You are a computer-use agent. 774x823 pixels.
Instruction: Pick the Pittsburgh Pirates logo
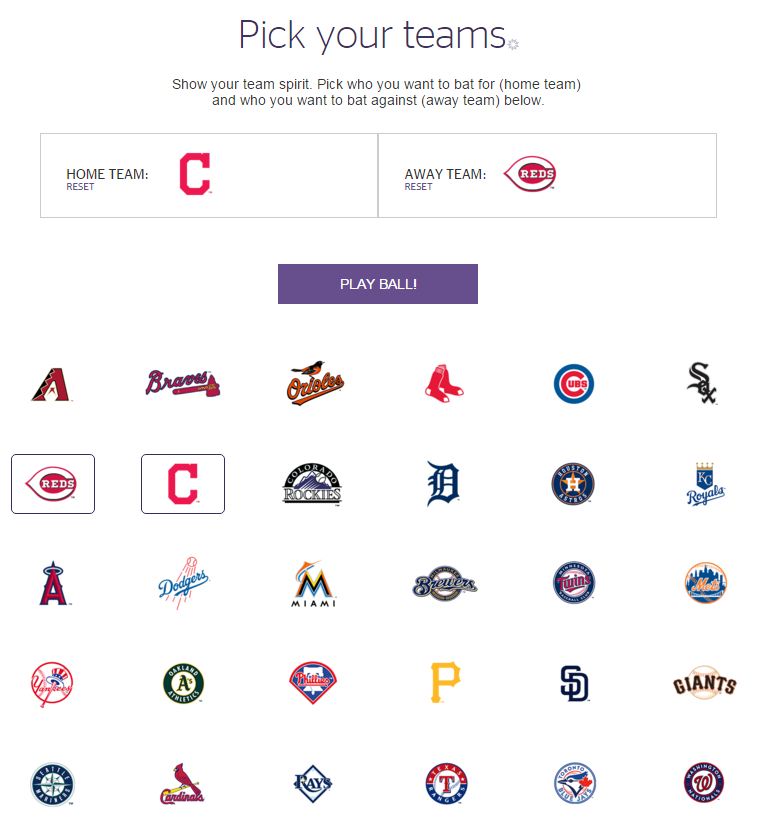tap(444, 683)
